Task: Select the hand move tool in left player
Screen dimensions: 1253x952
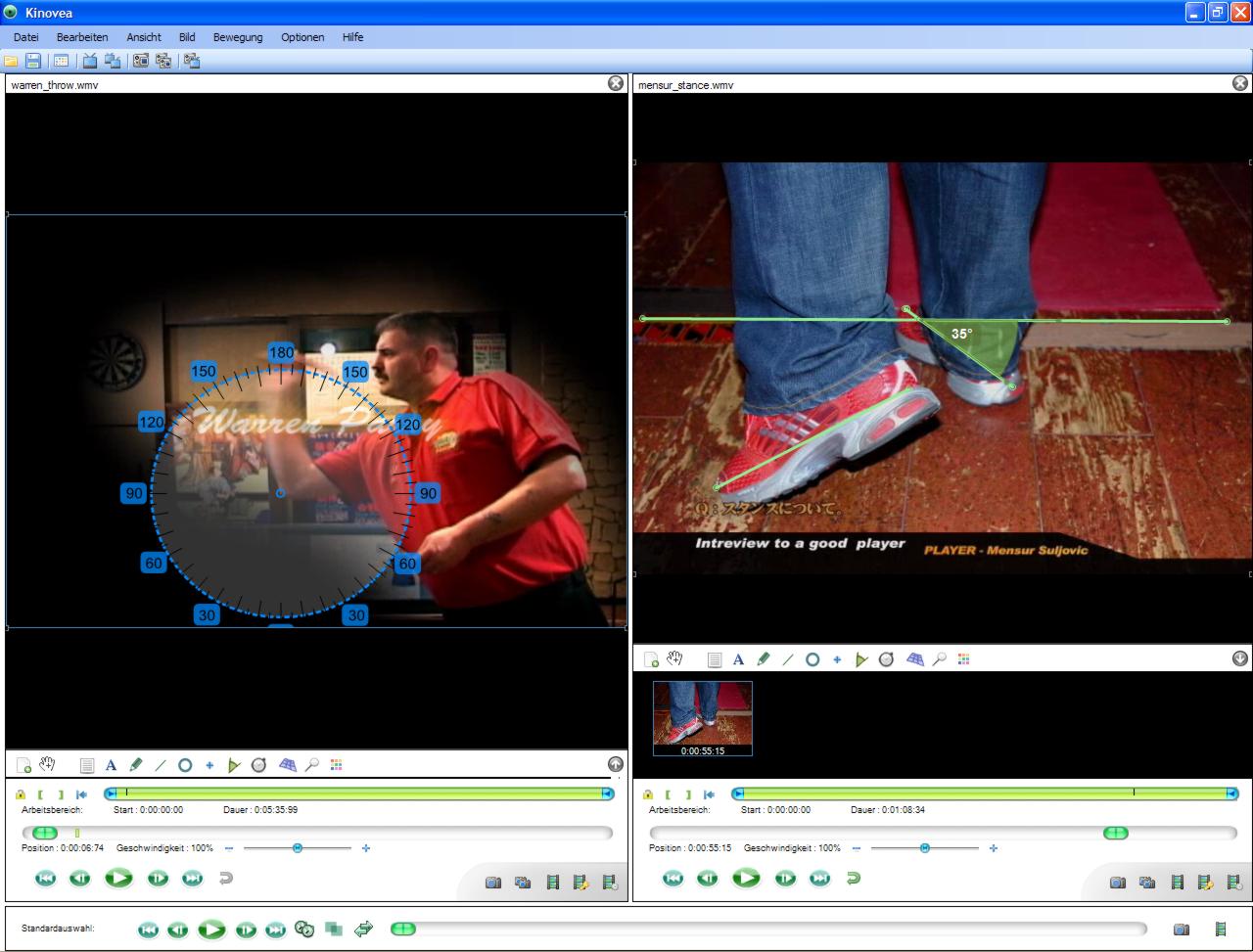Action: pyautogui.click(x=47, y=764)
